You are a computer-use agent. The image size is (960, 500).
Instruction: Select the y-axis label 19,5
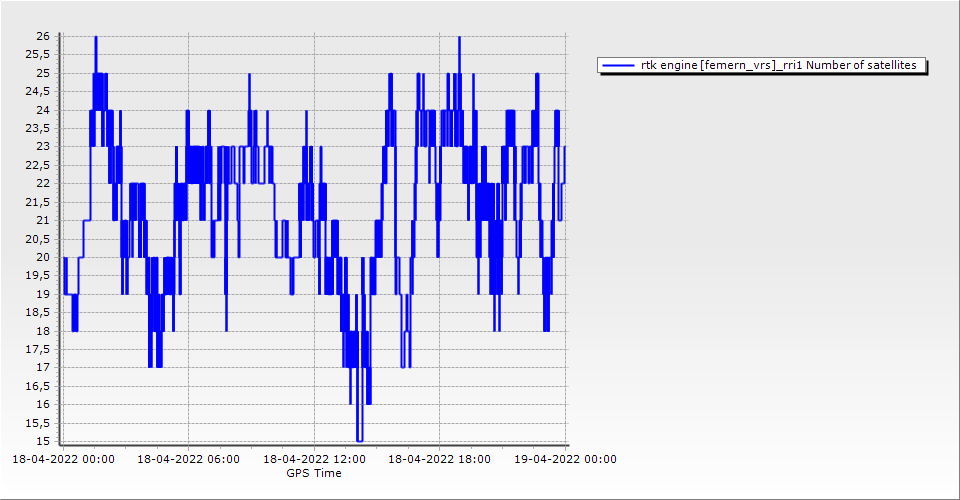(x=39, y=276)
